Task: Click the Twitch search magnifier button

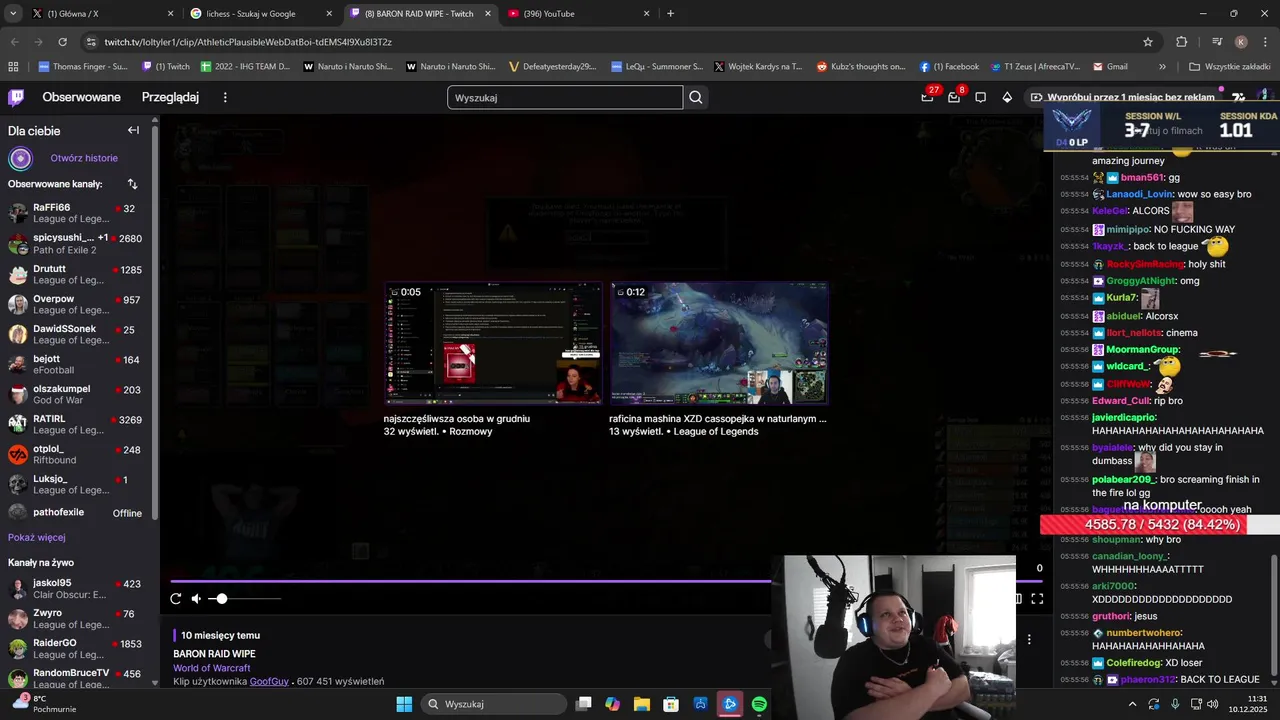Action: (696, 97)
